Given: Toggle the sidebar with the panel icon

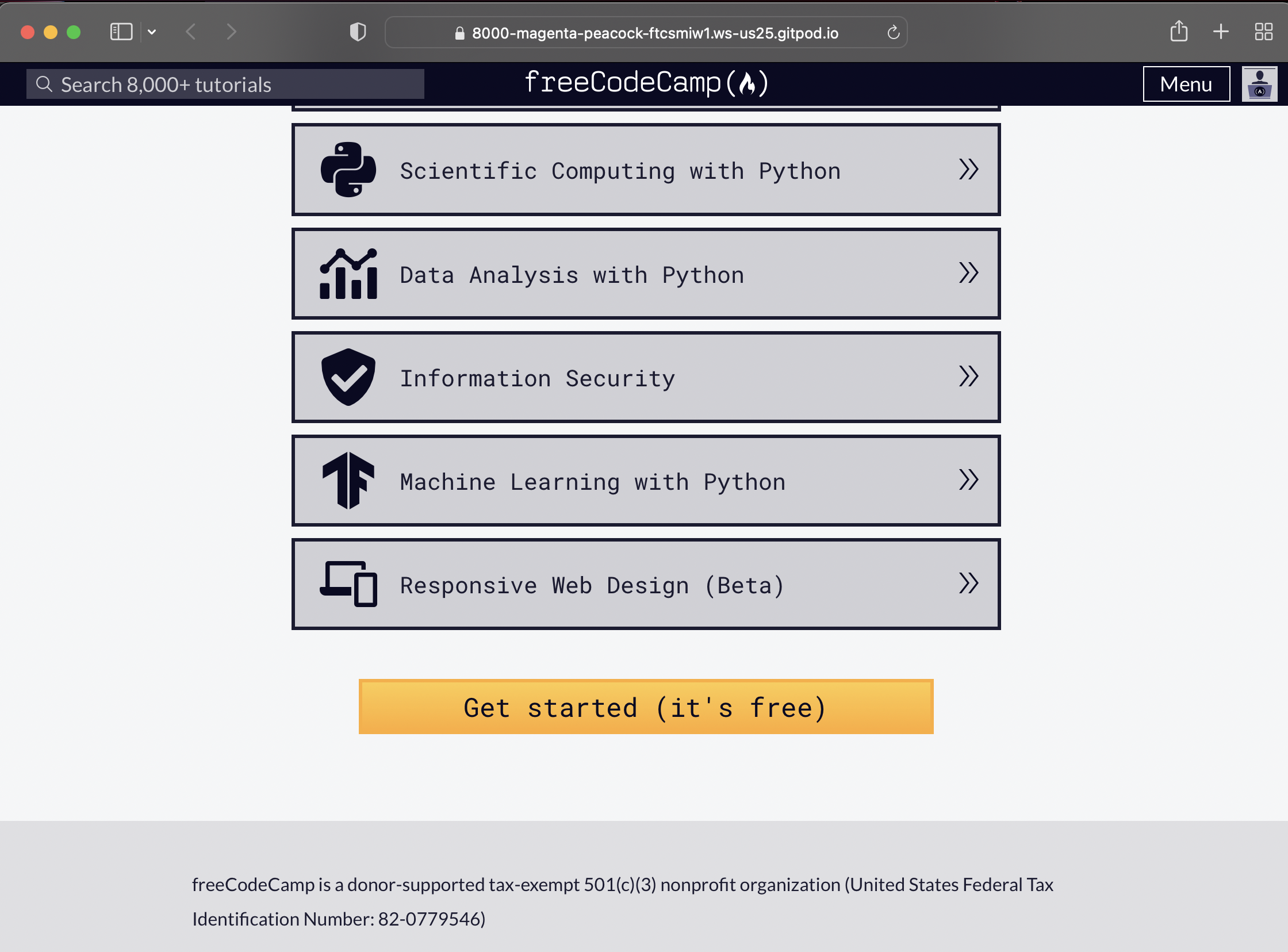Looking at the screenshot, I should [x=120, y=32].
